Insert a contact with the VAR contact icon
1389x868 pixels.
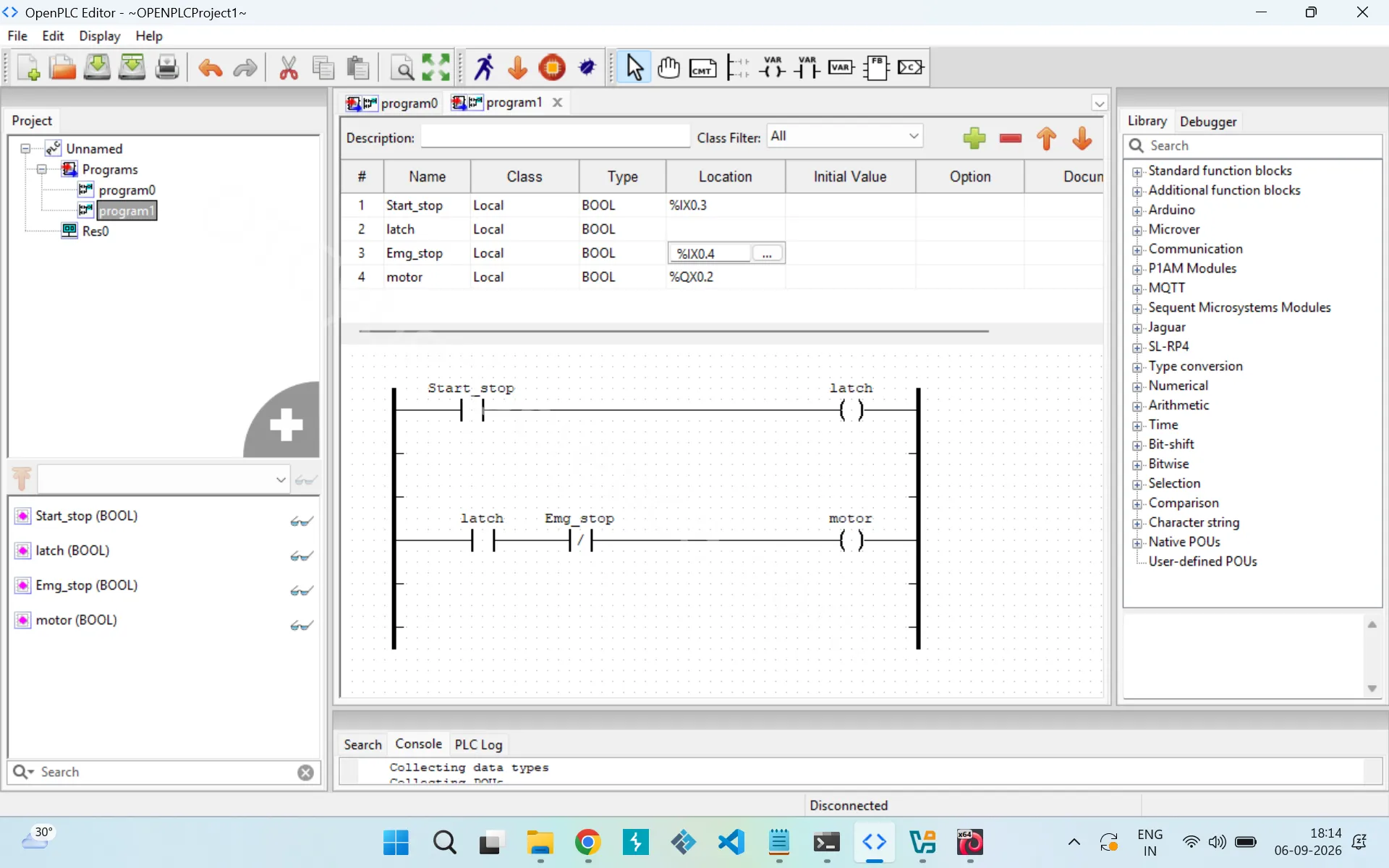click(x=807, y=67)
